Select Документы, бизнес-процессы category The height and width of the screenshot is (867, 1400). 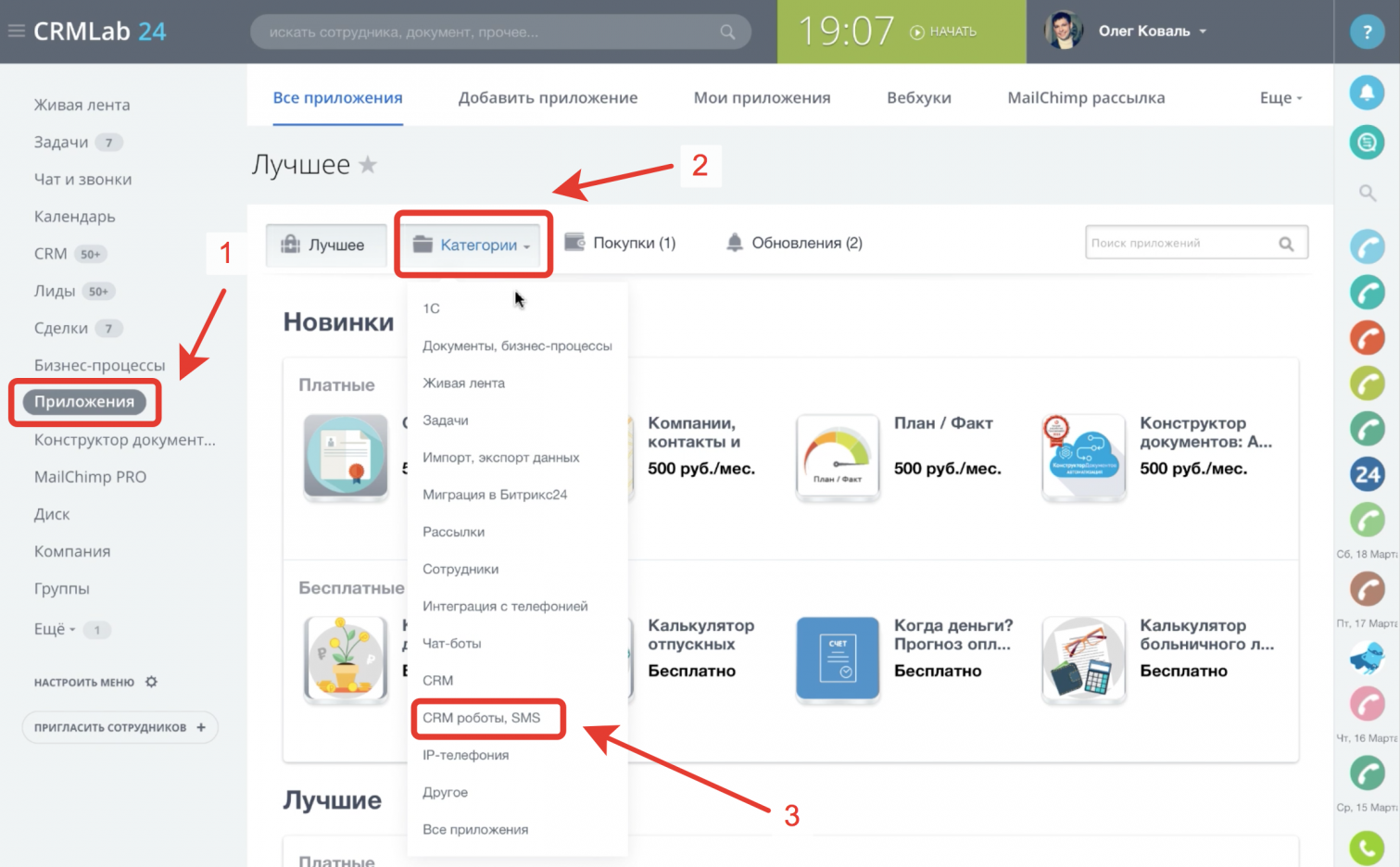pos(518,346)
